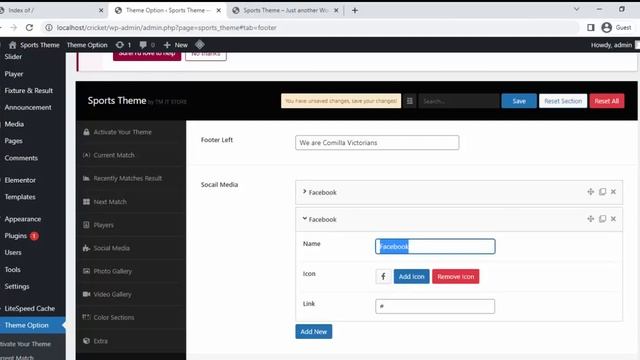
Task: Focus the Link input field
Action: (x=435, y=306)
